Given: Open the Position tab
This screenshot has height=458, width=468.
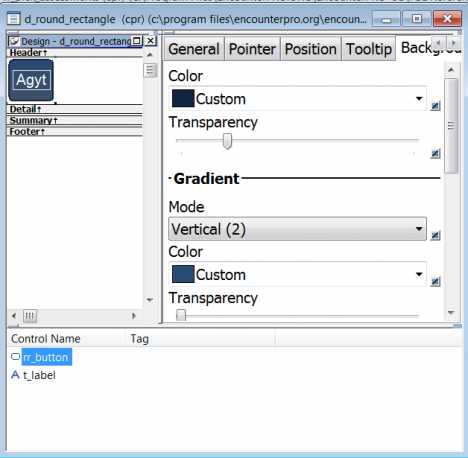Looking at the screenshot, I should (x=311, y=49).
